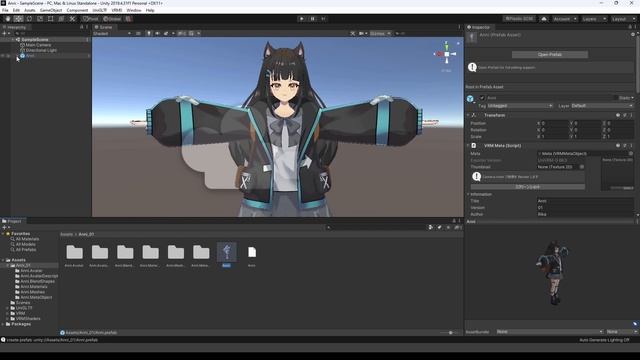Pick object for the Meta field
640x360 pixels.
[631, 153]
